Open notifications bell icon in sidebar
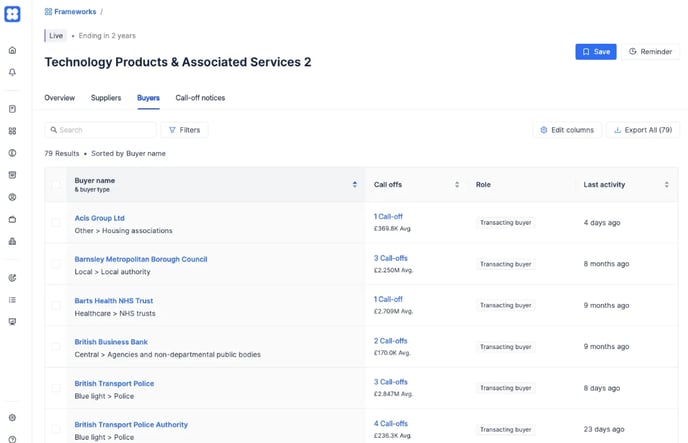Viewport: 688px width, 443px height. point(12,72)
